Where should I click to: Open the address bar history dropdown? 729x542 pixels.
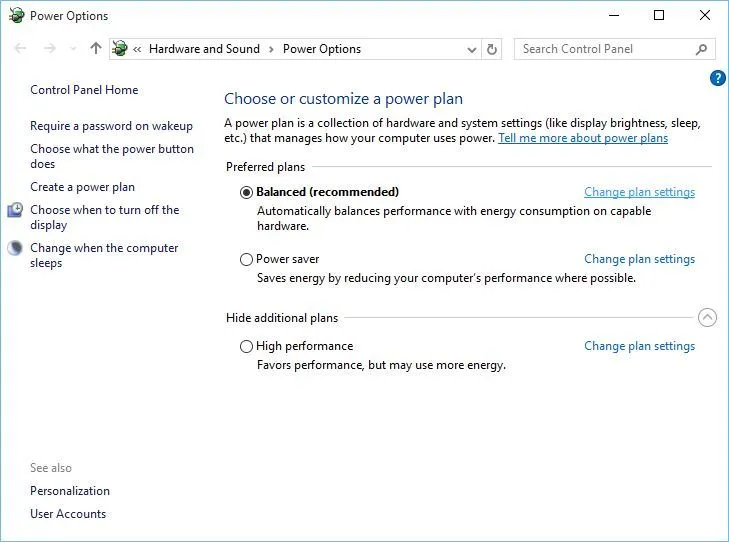click(472, 49)
